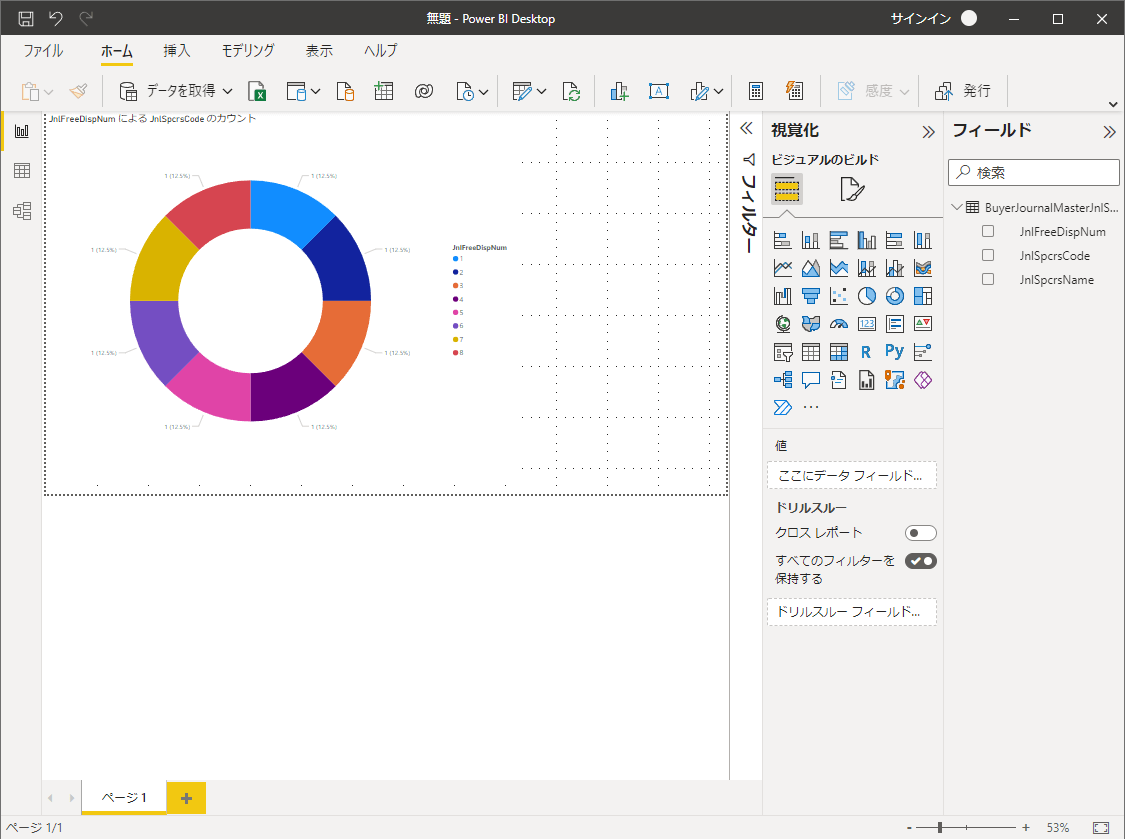This screenshot has height=840, width=1125.
Task: Pick the treemap visual icon
Action: point(923,296)
